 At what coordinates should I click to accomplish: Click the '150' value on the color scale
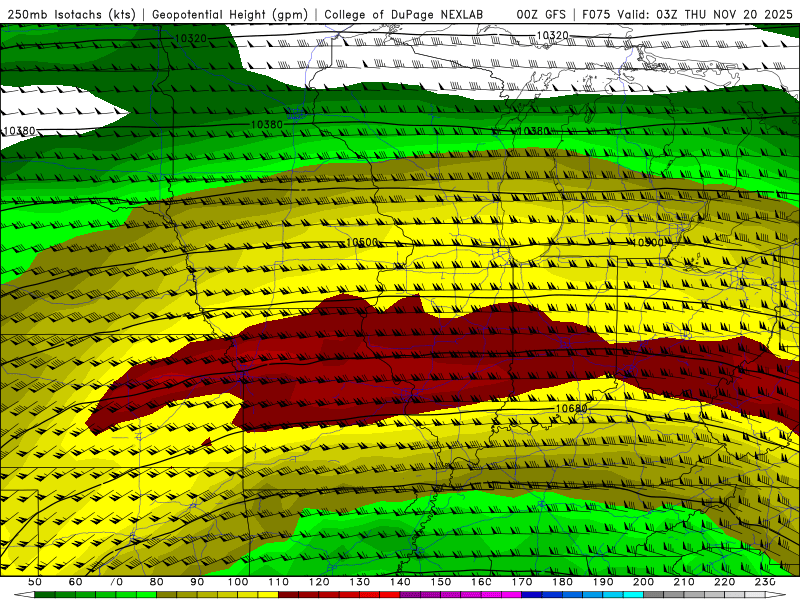[440, 582]
